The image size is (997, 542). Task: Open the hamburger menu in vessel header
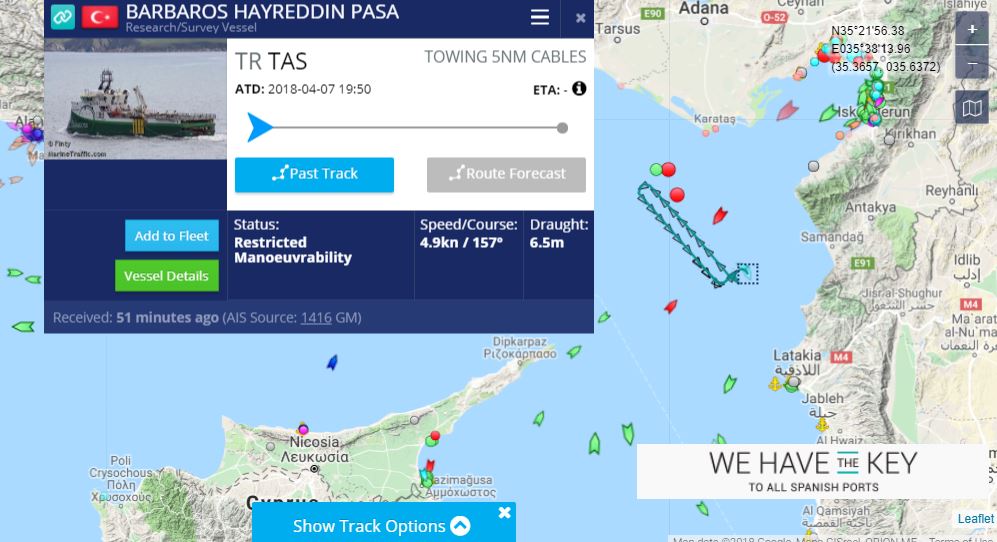tap(540, 17)
